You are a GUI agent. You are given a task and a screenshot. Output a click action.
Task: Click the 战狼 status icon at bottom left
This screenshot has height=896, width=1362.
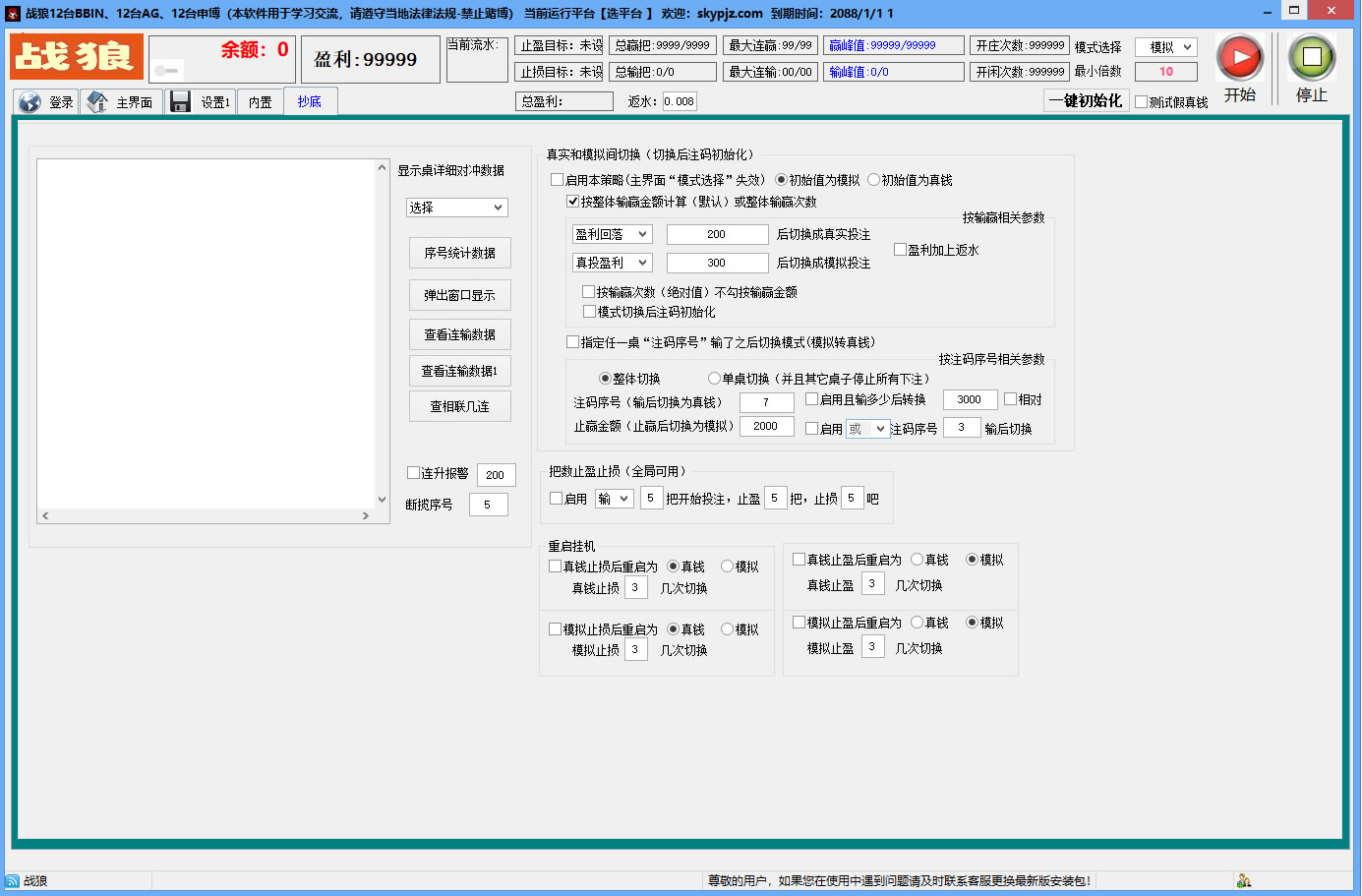tap(10, 883)
